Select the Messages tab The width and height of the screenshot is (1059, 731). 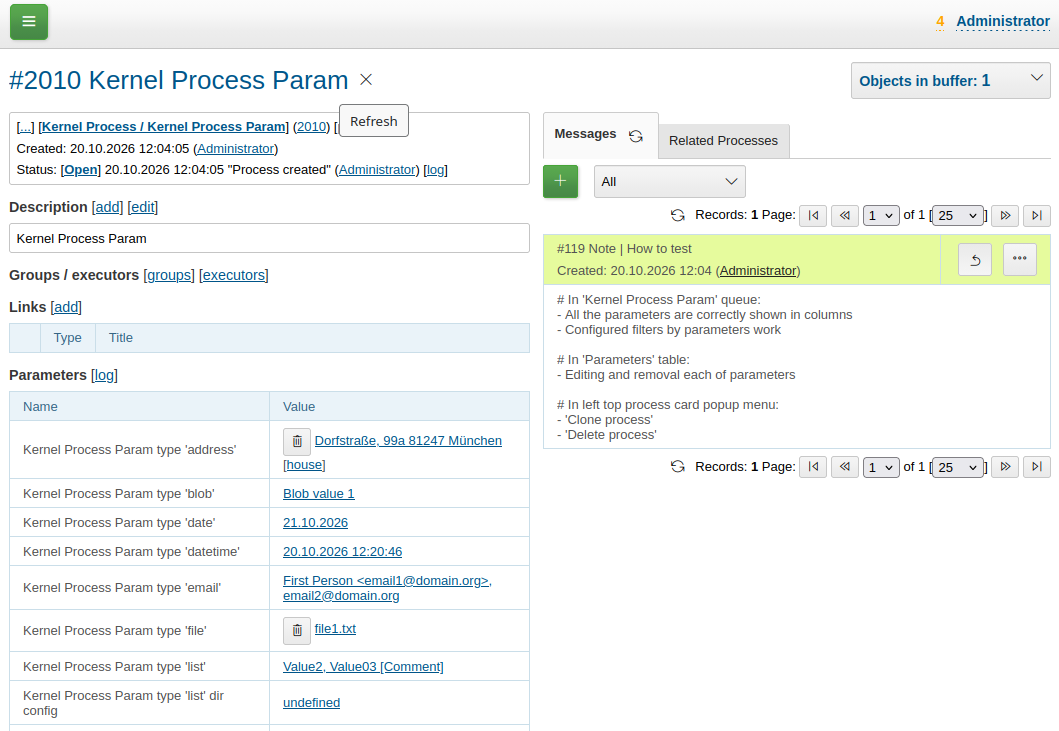pyautogui.click(x=586, y=134)
